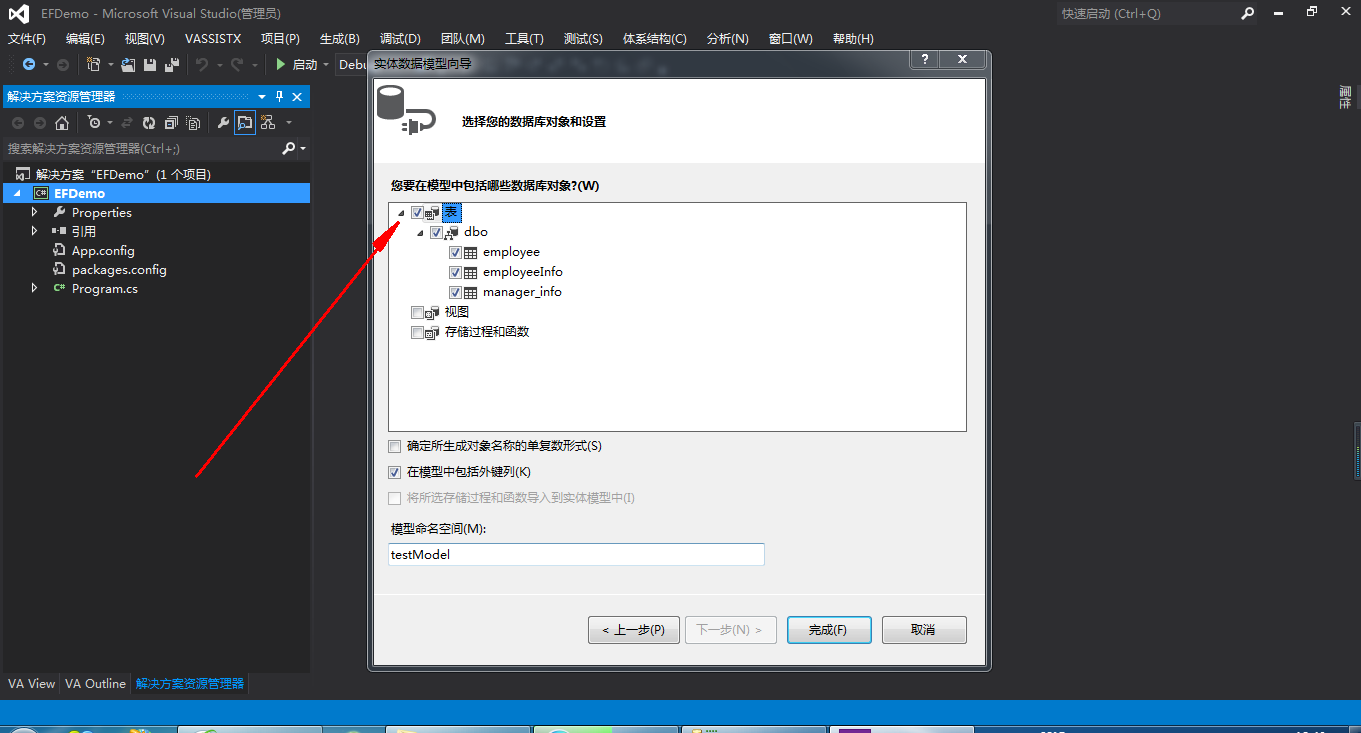Open the VASSISTX menu
The height and width of the screenshot is (733, 1361).
click(213, 38)
